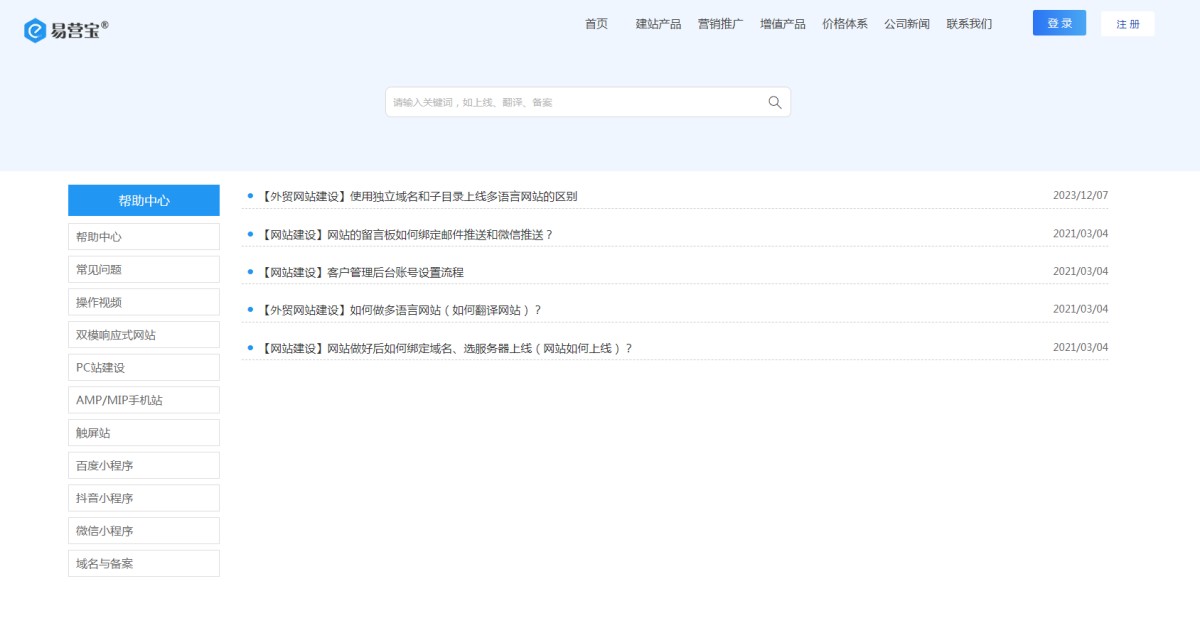The width and height of the screenshot is (1200, 623).
Task: Open the 增值产品 menu
Action: click(x=782, y=24)
